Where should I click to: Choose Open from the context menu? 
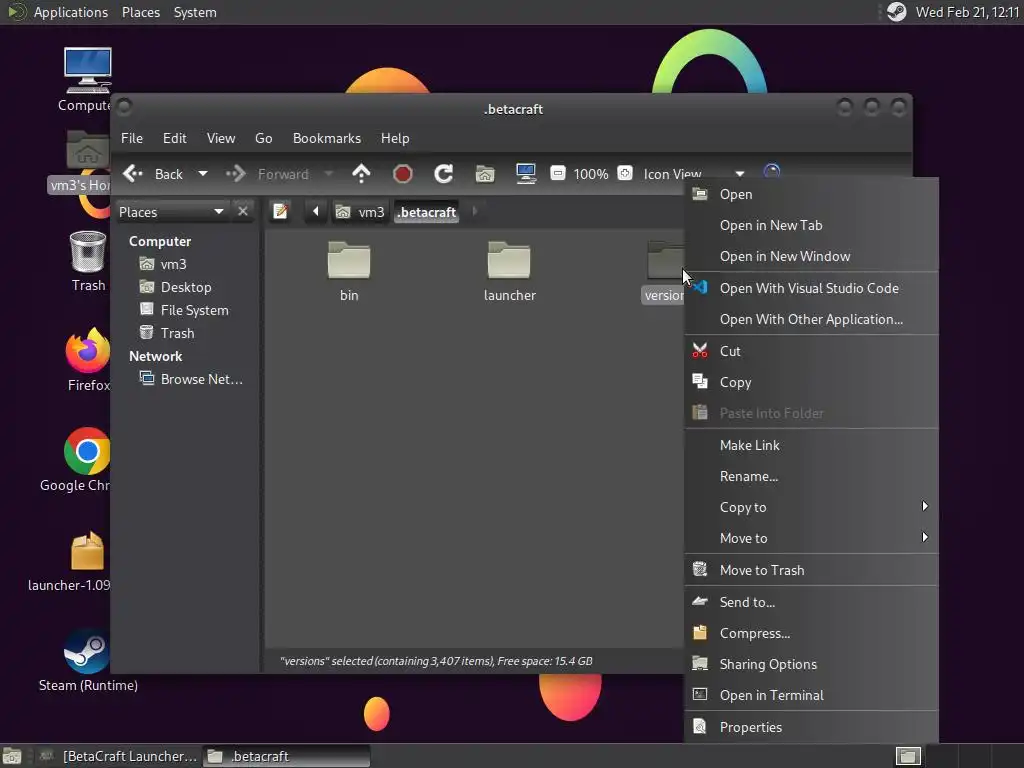pos(811,194)
